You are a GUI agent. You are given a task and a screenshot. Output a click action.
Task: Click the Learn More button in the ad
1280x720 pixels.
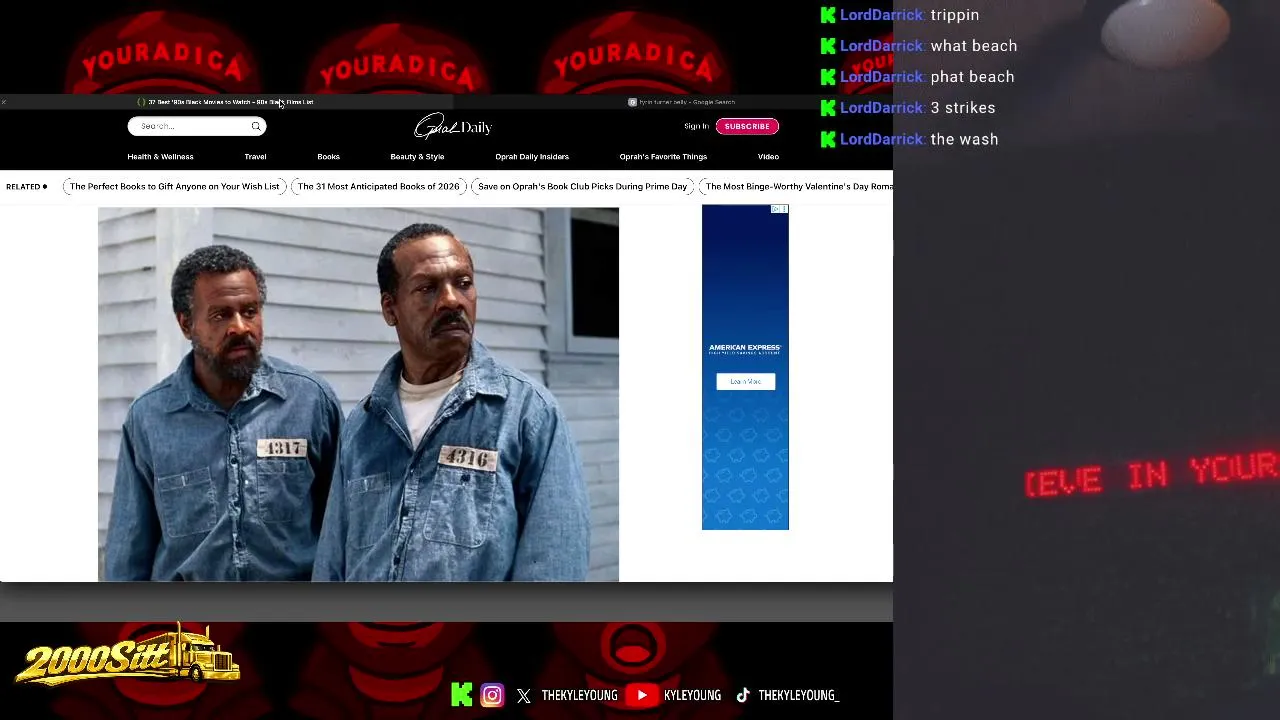point(745,381)
